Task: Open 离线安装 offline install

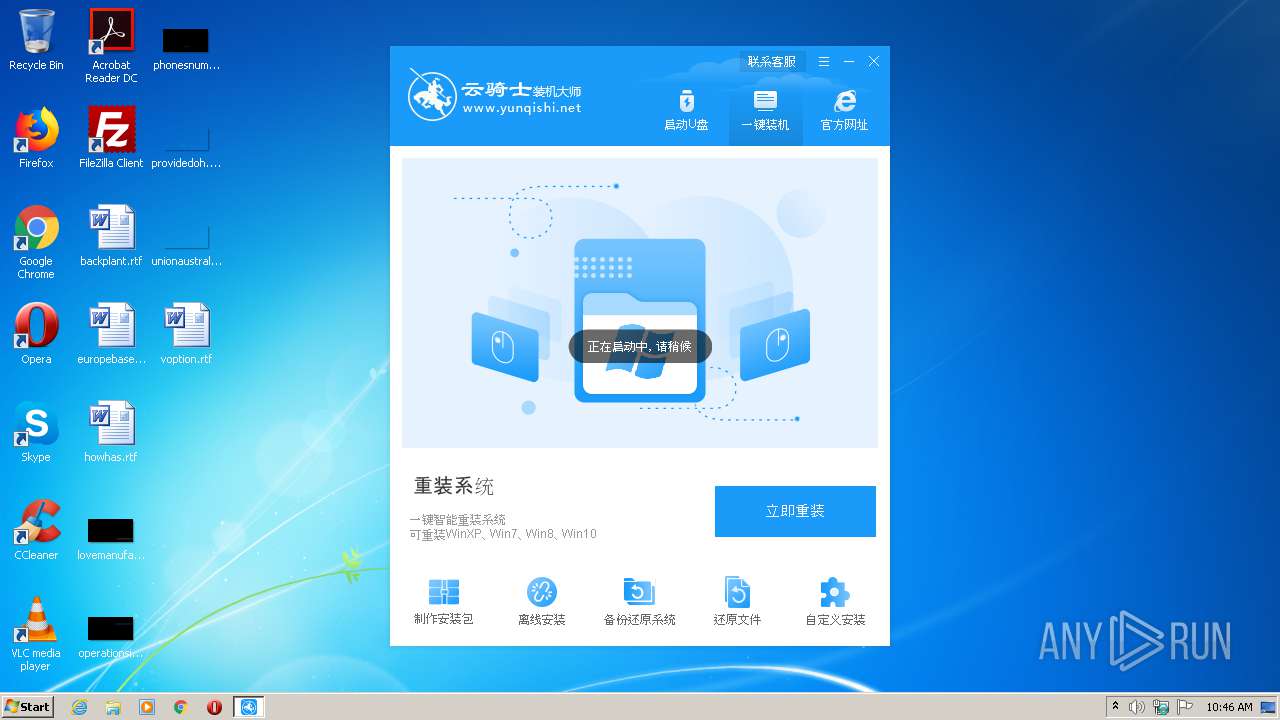Action: [x=541, y=602]
